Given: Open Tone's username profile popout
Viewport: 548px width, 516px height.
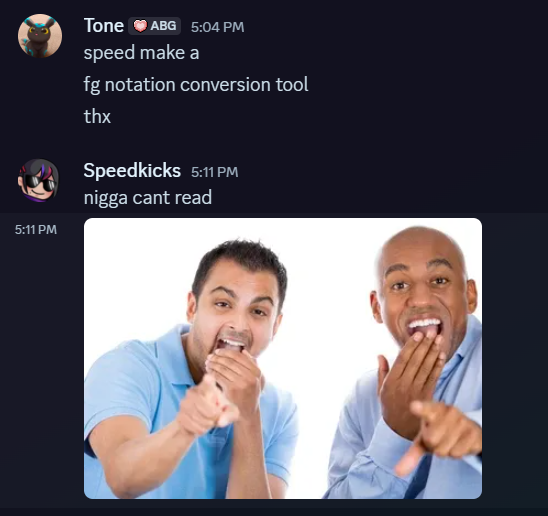Looking at the screenshot, I should 103,26.
